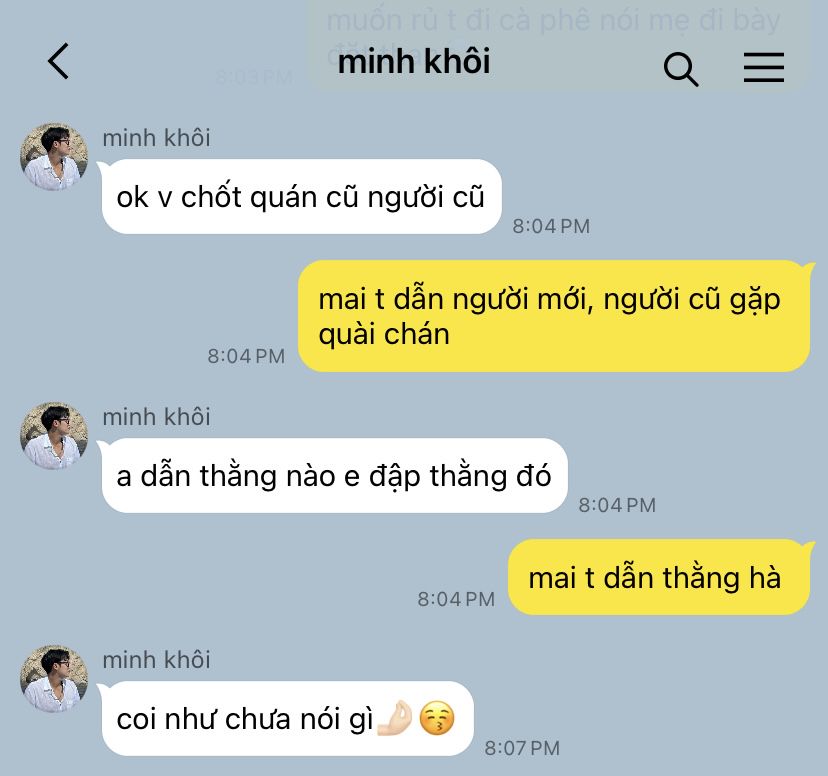Tap the kissing face emoji
828x776 pixels.
[x=437, y=718]
